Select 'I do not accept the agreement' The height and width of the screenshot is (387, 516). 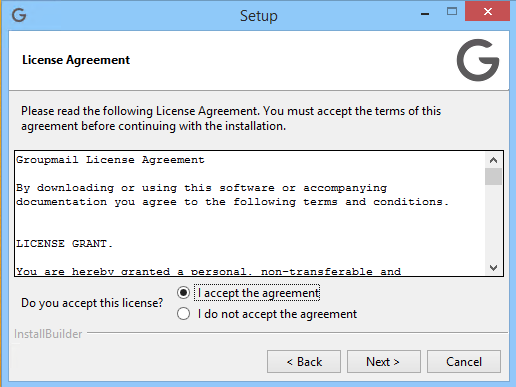(x=183, y=314)
